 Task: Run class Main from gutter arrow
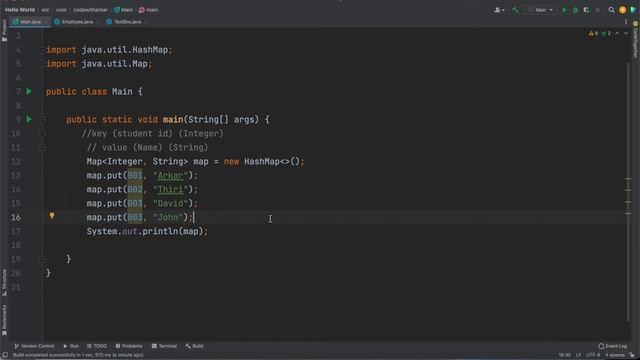point(29,91)
